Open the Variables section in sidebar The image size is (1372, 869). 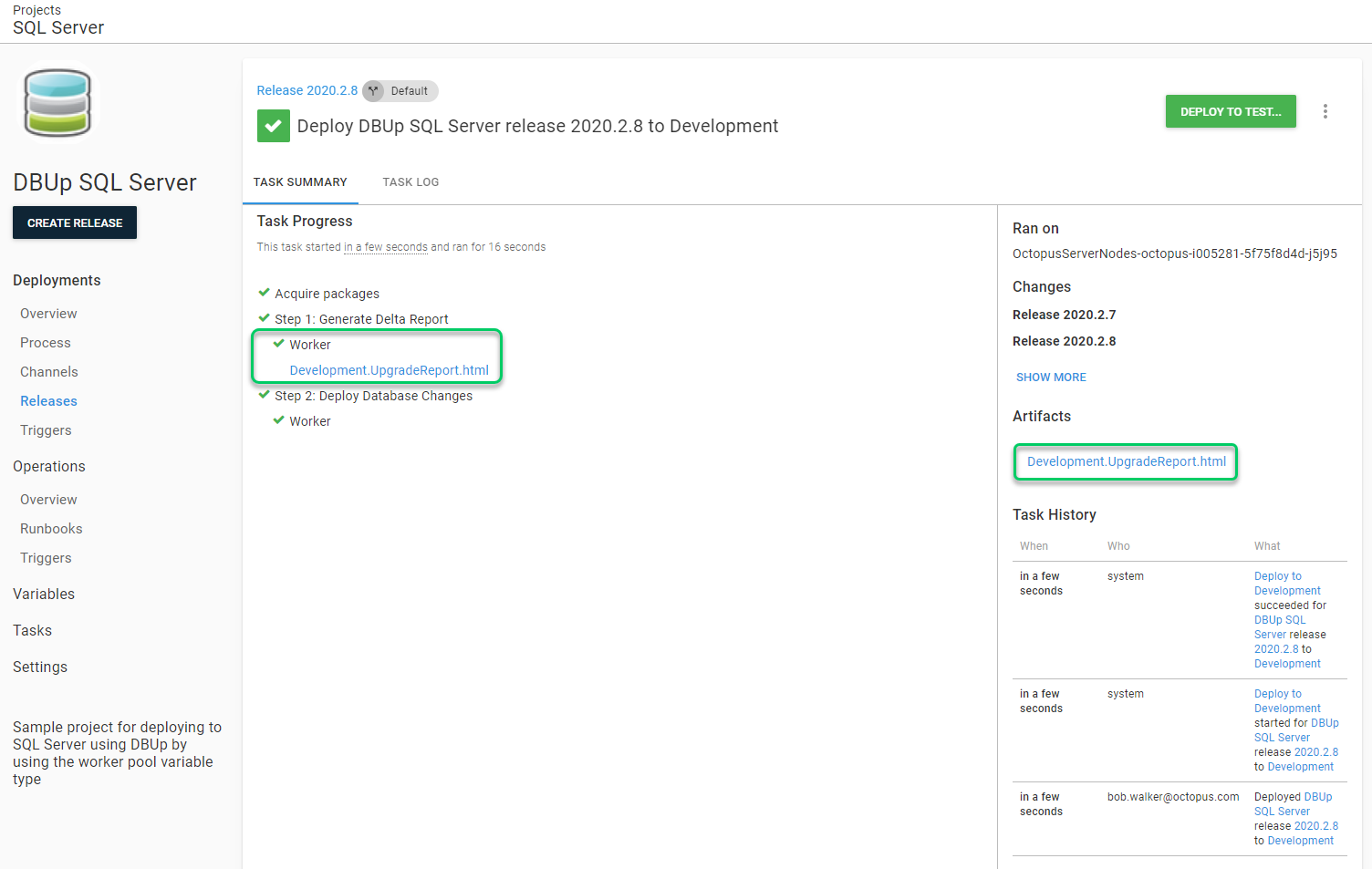(x=44, y=594)
